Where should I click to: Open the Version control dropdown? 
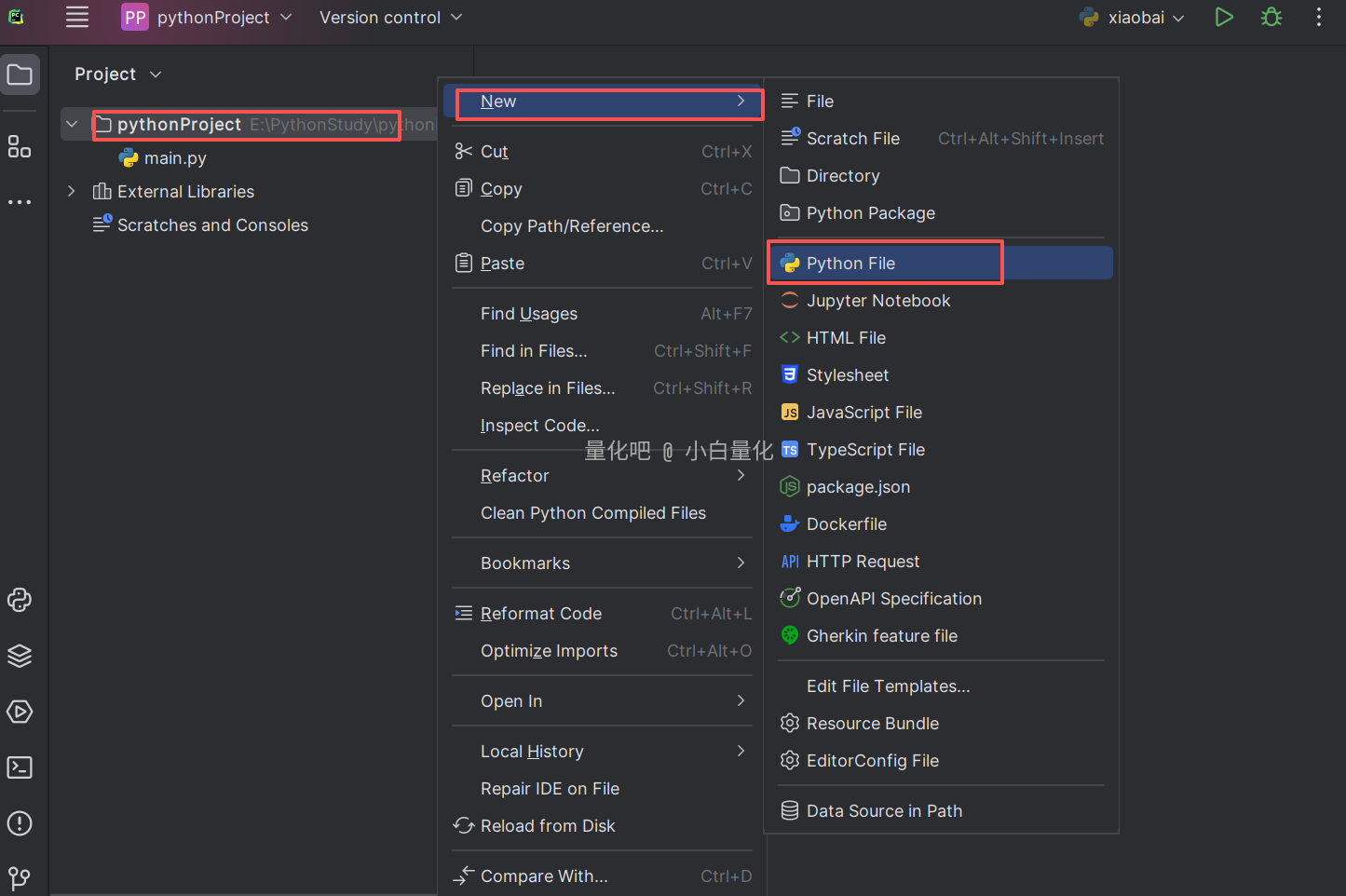pyautogui.click(x=390, y=18)
